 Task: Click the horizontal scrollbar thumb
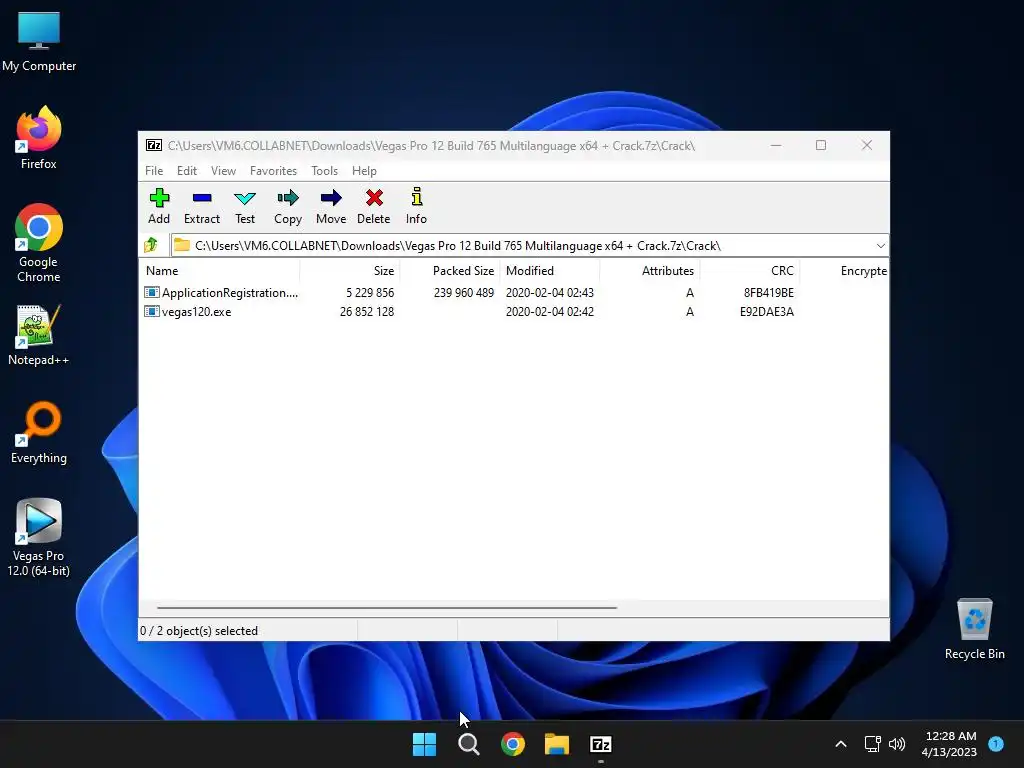(x=387, y=607)
